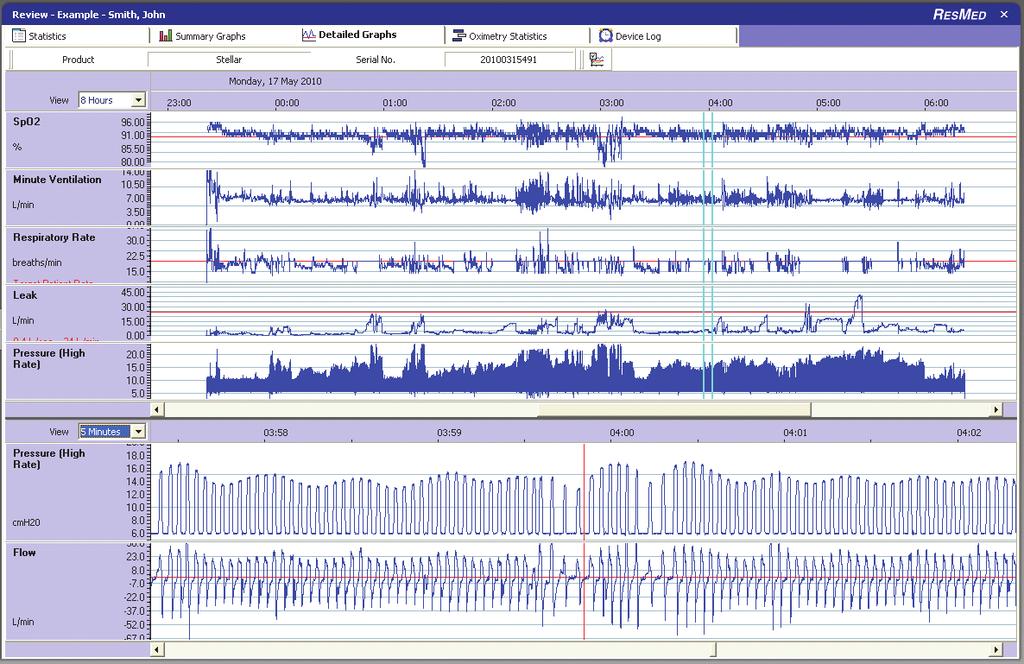Click the Respiratory Rate graph label

coord(54,238)
